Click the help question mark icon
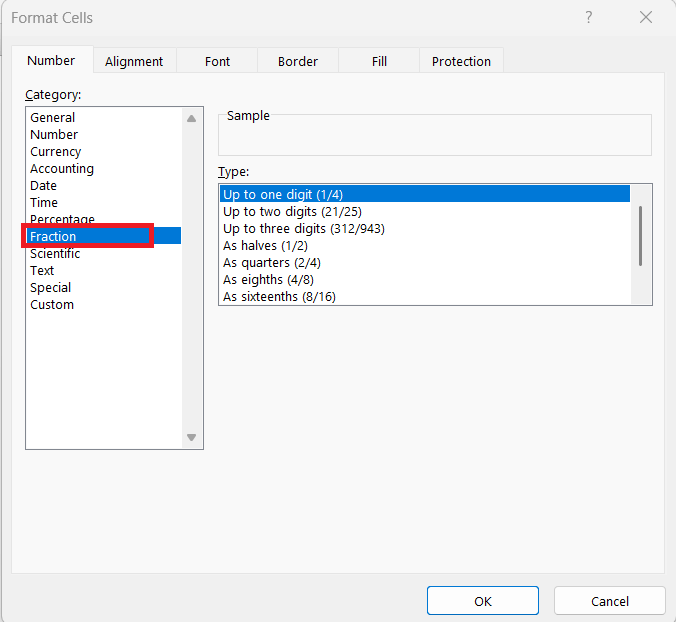The width and height of the screenshot is (676, 622). point(588,18)
